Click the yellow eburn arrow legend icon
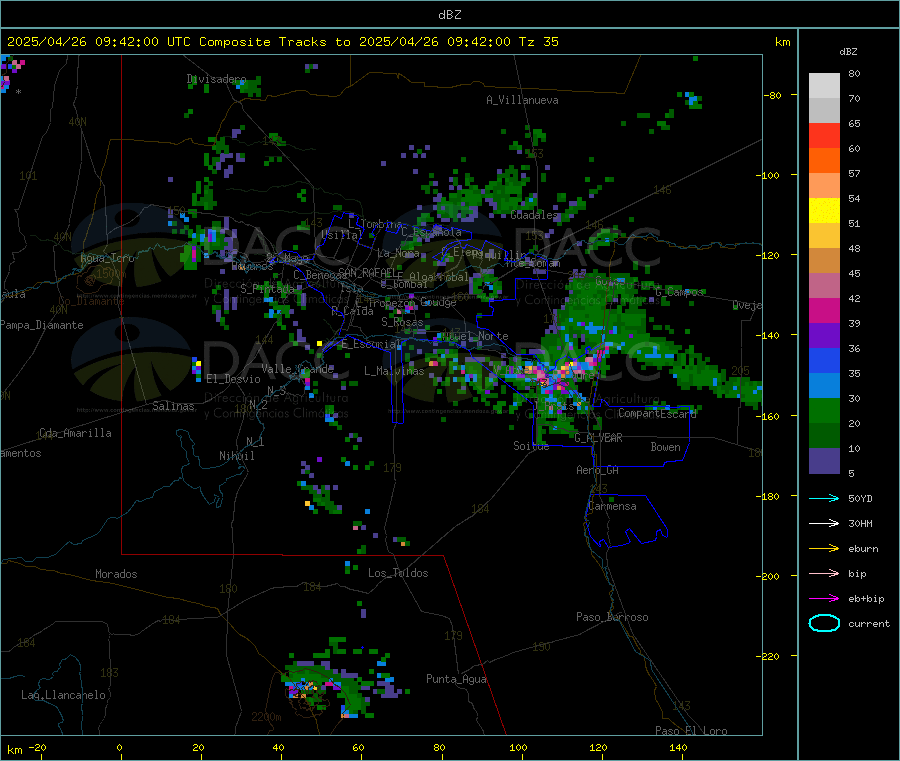The image size is (900, 761). pos(824,548)
